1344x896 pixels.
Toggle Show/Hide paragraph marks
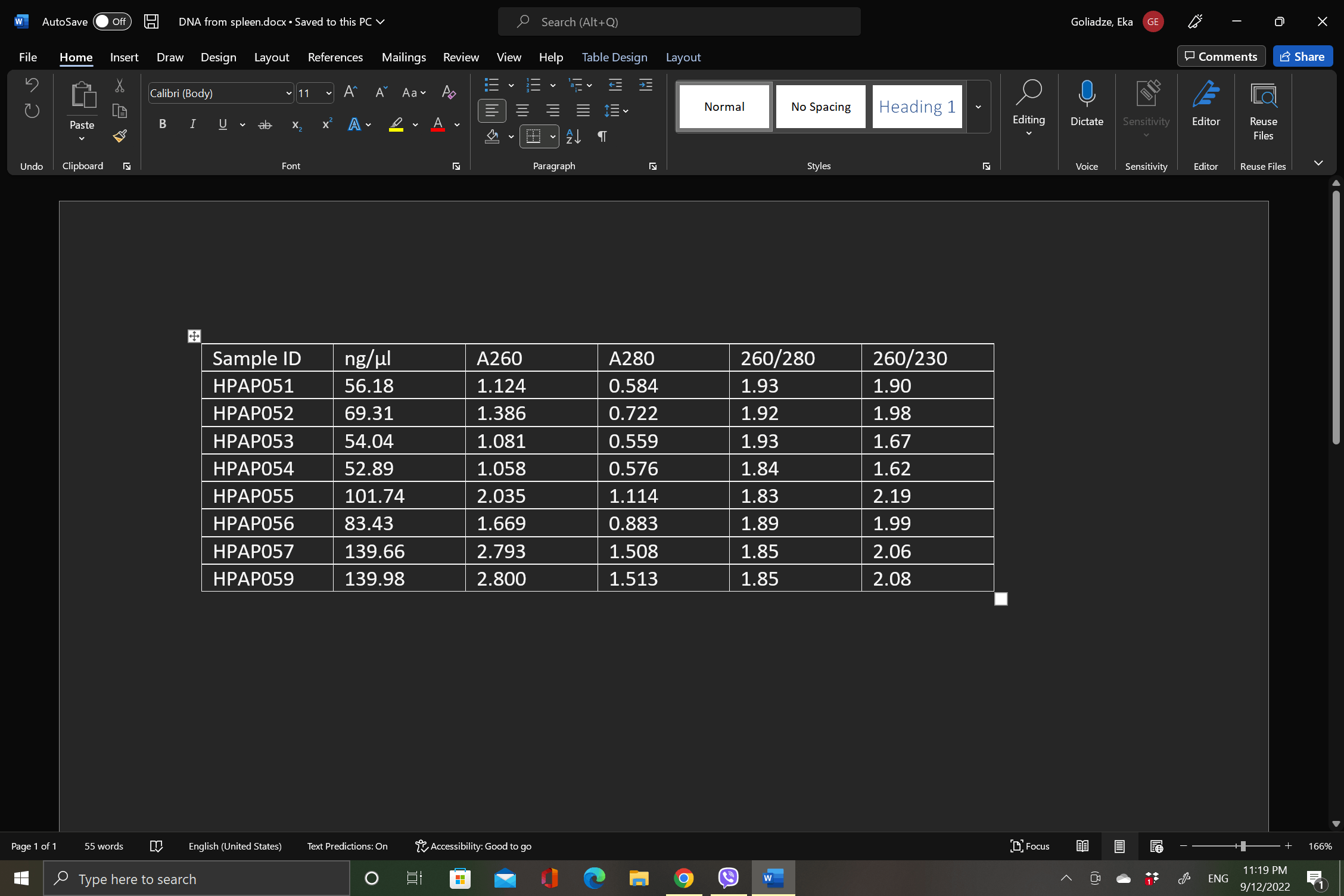click(x=602, y=136)
